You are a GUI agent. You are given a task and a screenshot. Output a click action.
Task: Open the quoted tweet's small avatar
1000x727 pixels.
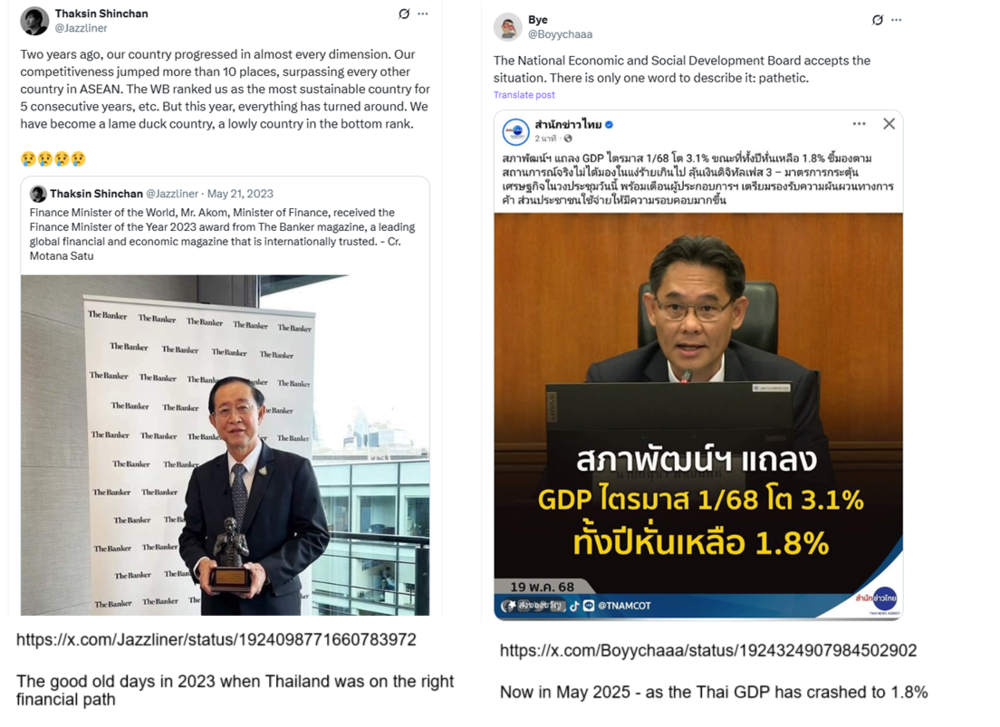[38, 193]
